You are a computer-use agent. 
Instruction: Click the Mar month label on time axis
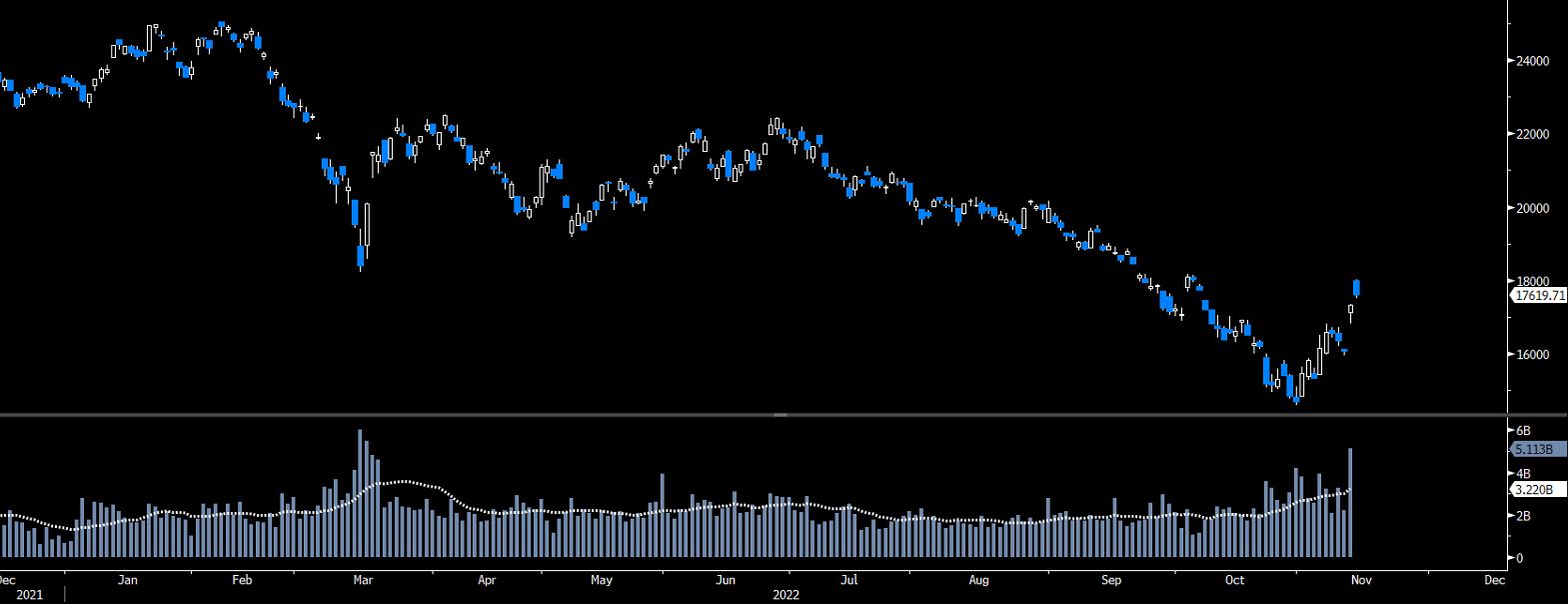pyautogui.click(x=364, y=579)
